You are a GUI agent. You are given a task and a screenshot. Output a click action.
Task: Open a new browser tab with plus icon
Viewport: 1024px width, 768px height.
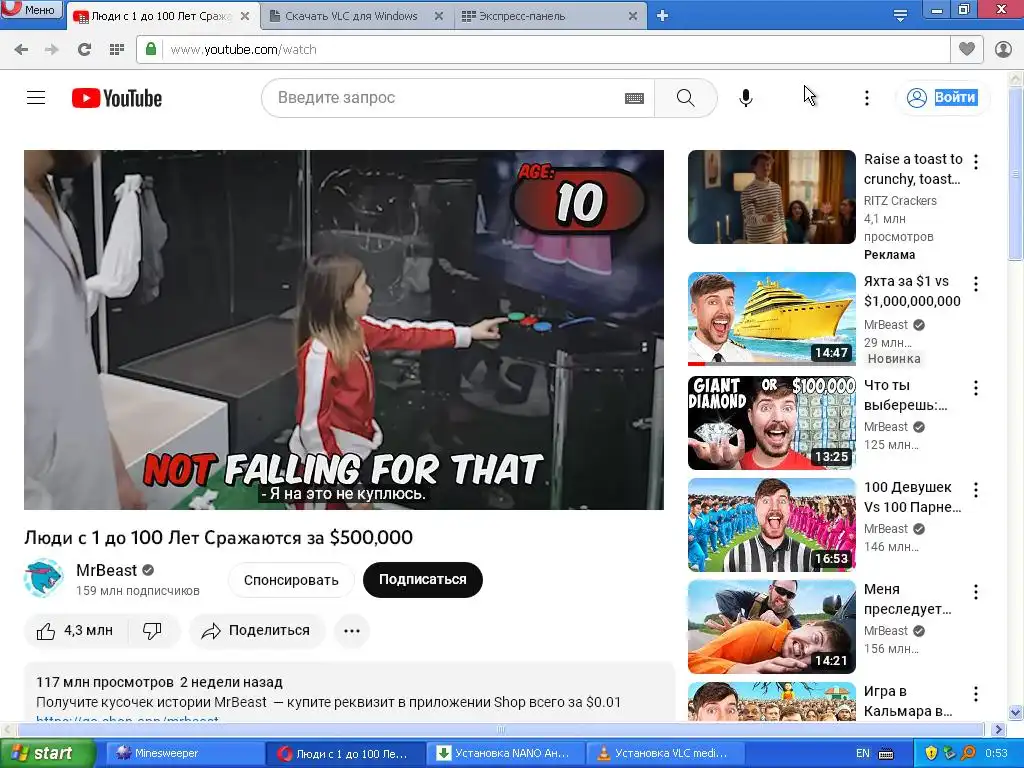[662, 16]
